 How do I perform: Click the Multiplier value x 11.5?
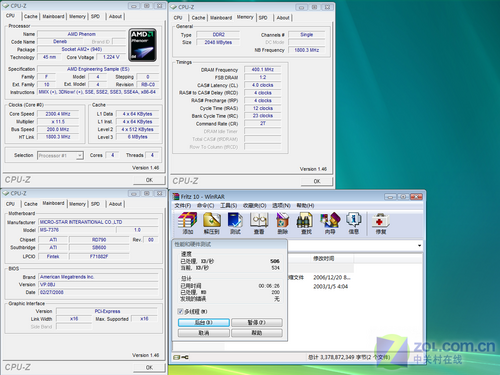tap(58, 122)
